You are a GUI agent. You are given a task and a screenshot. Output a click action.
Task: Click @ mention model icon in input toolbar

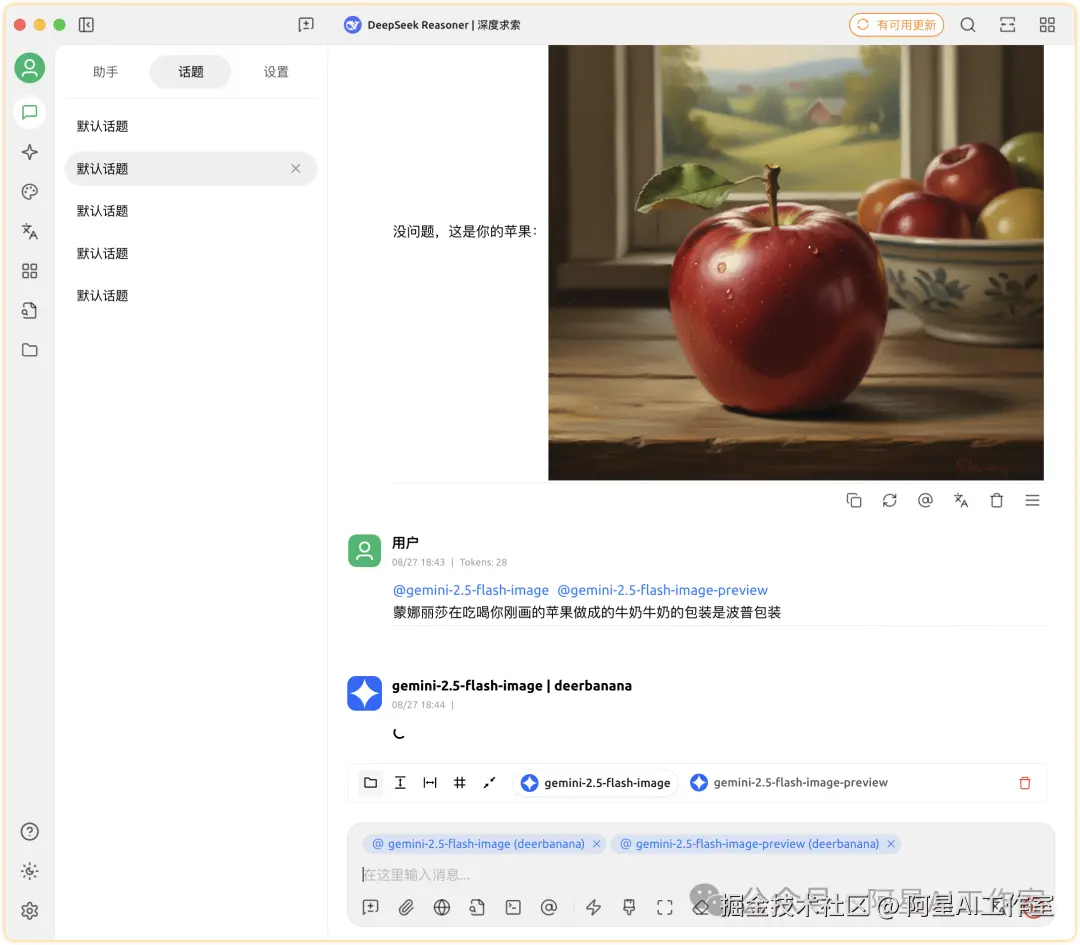coord(549,908)
